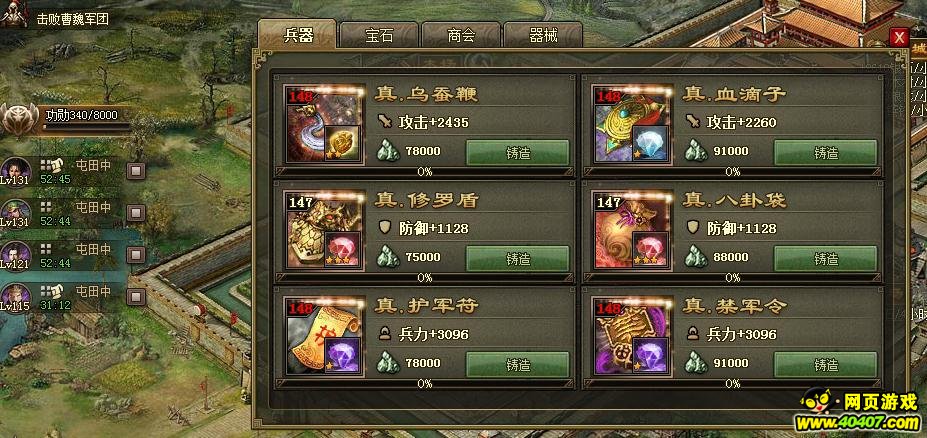
Task: Click 铸造 button for 真.禁军令
Action: 826,365
